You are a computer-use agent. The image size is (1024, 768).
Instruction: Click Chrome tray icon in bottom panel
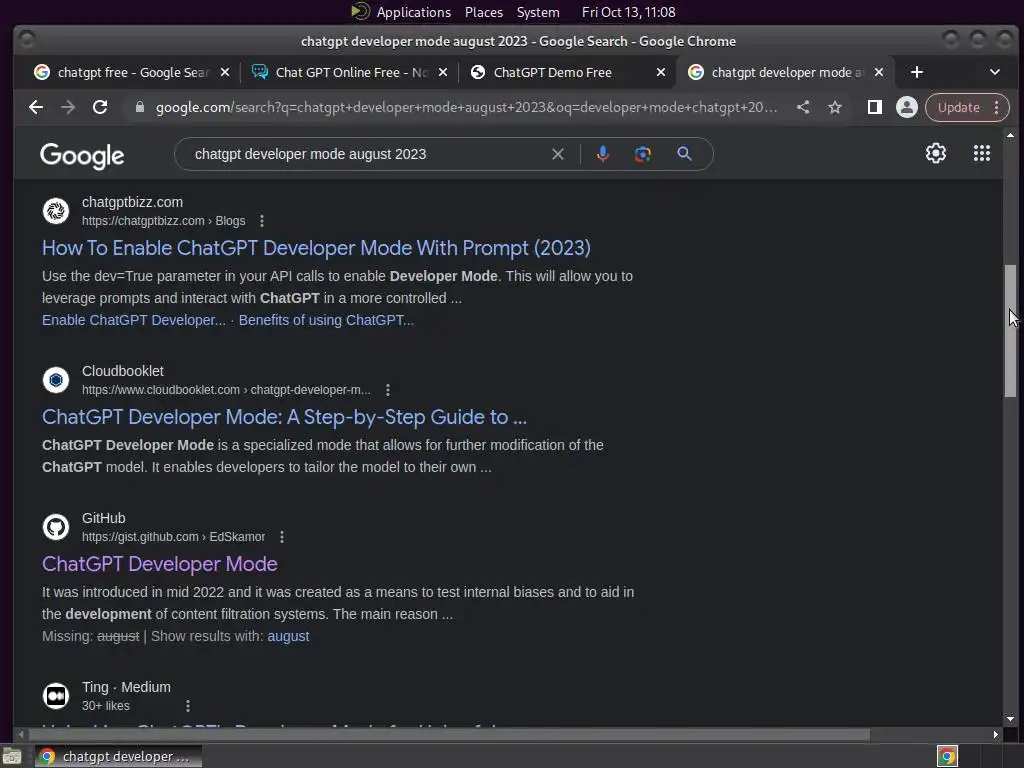(x=947, y=756)
